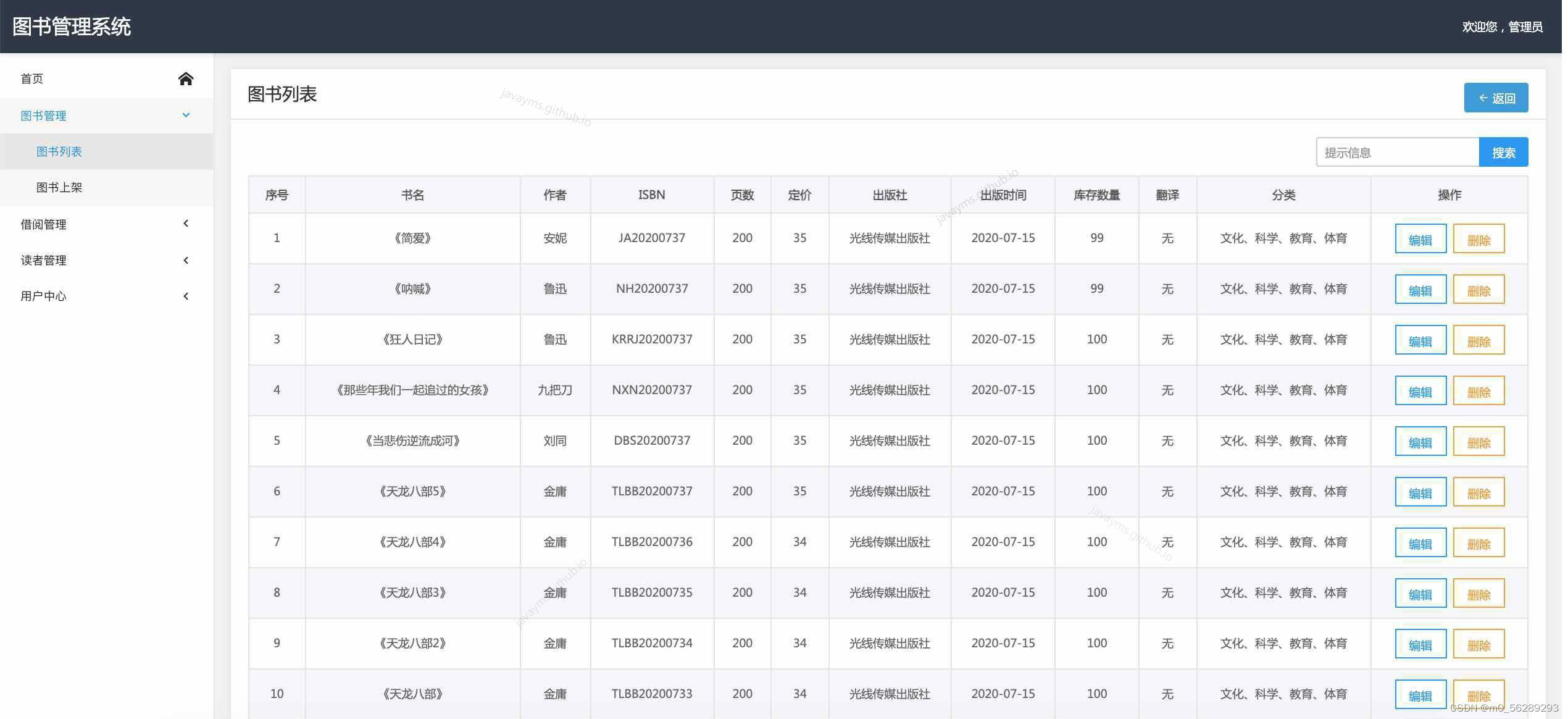Delete the 《呐喊》 book row
Screen dimensions: 1568x719
(1478, 290)
